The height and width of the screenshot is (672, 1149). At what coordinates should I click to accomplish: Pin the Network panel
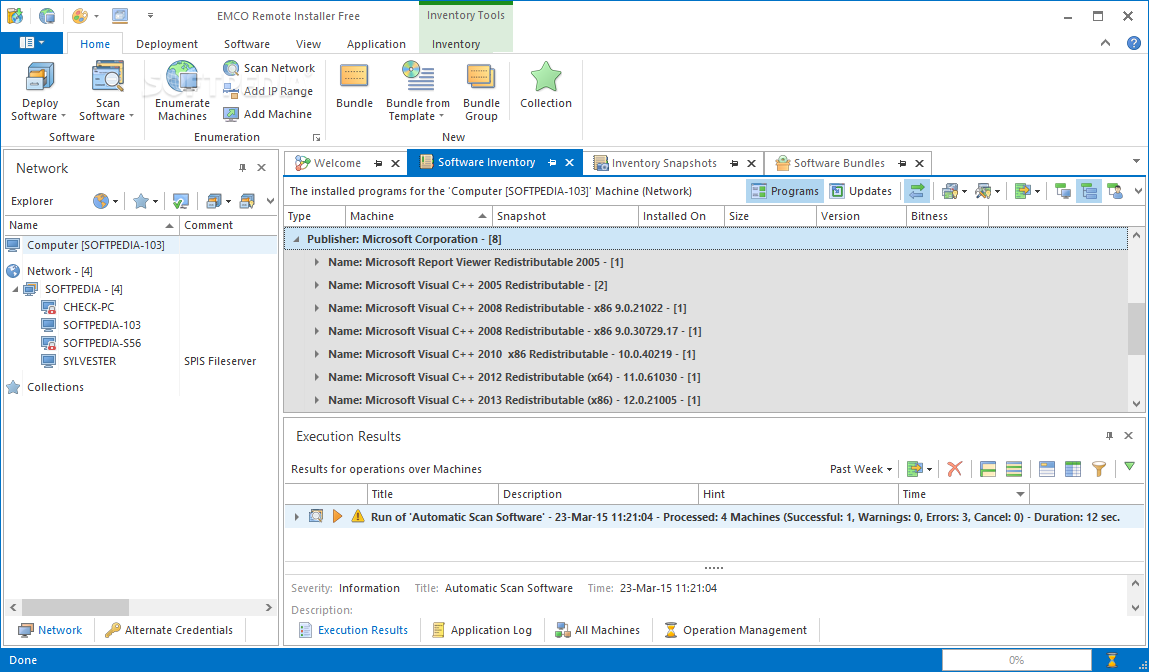tap(243, 168)
